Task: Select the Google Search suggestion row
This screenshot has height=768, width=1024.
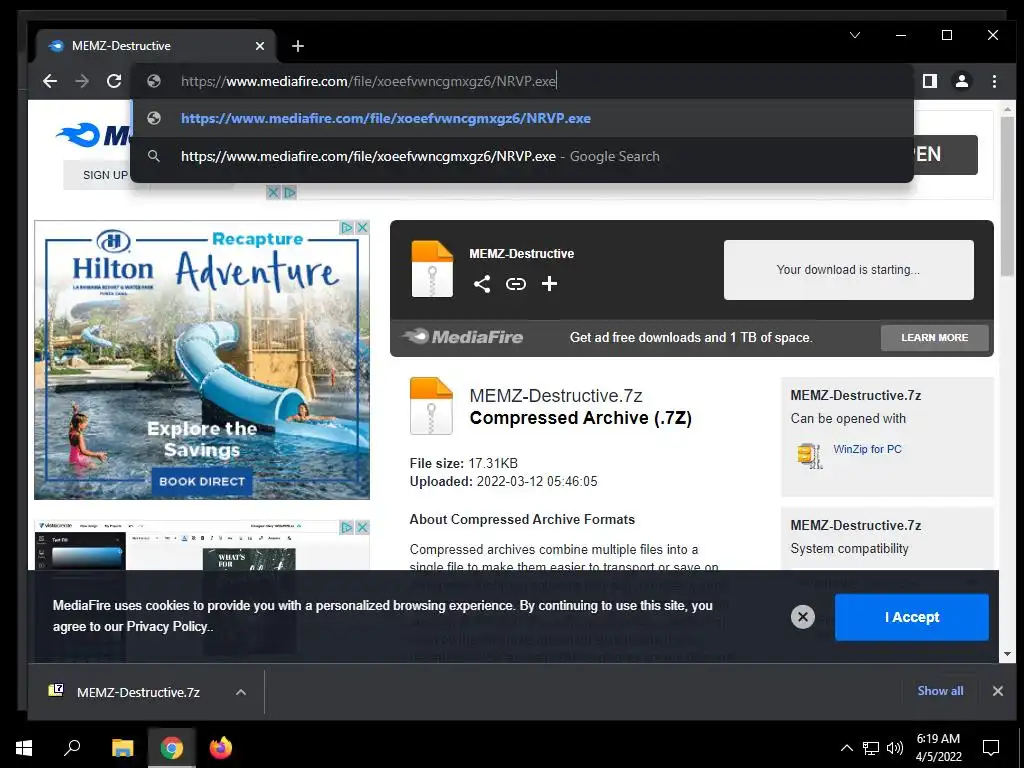Action: click(x=522, y=156)
